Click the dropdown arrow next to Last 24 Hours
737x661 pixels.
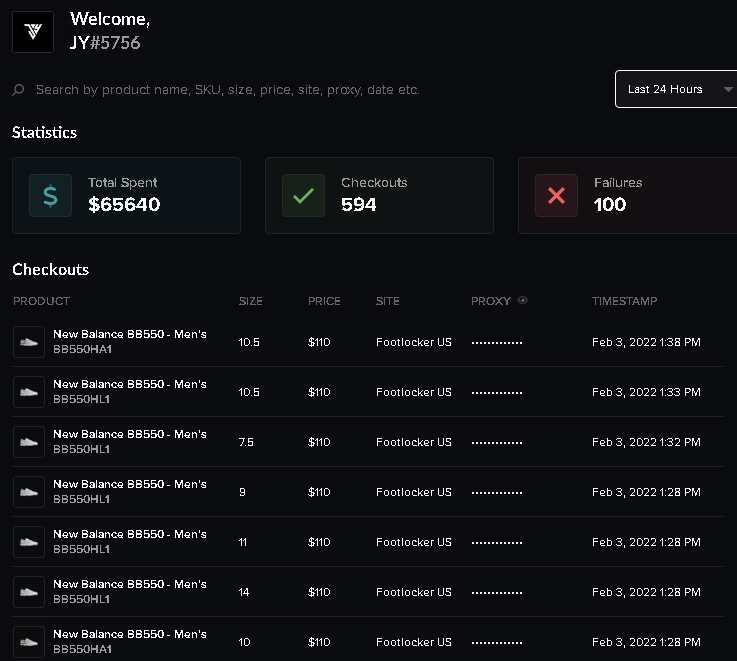tap(728, 89)
